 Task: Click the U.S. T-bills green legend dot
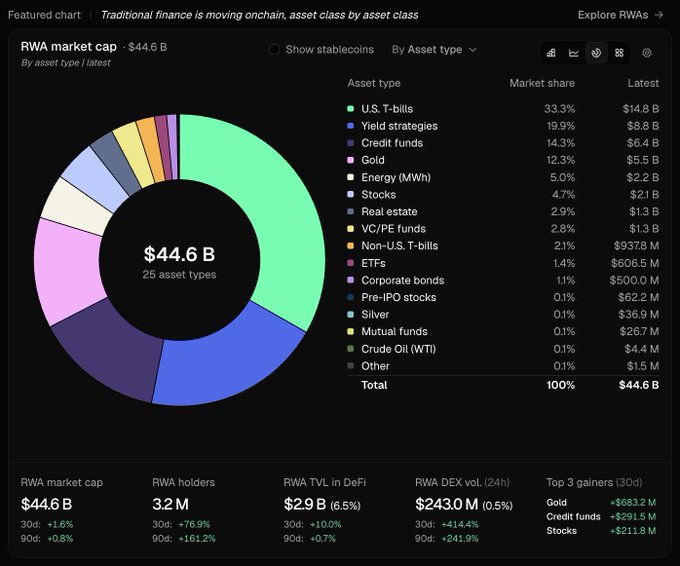[x=350, y=108]
